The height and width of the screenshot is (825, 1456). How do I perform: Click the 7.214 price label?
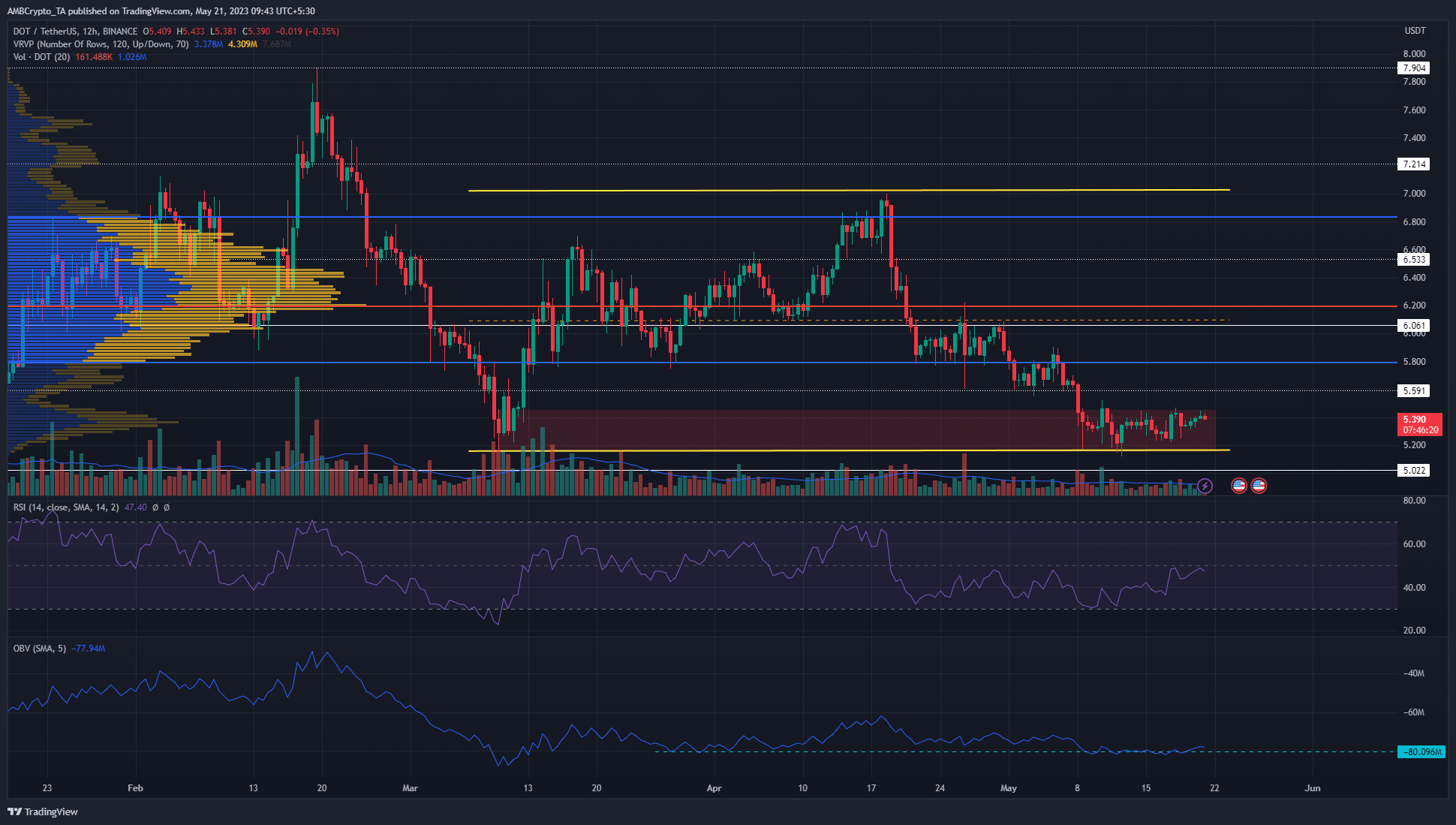[1413, 164]
